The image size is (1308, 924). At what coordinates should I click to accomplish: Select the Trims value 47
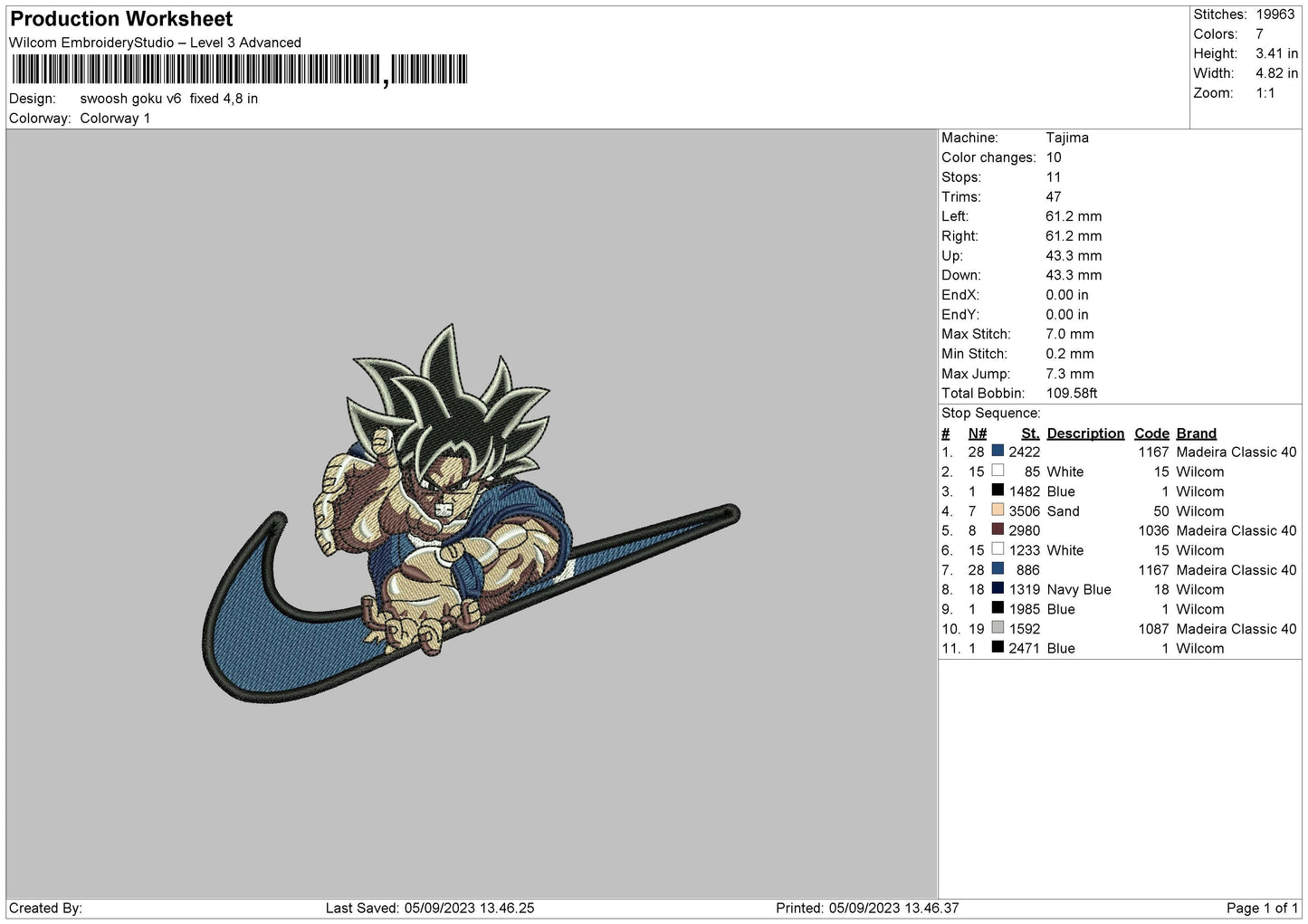(x=1054, y=197)
